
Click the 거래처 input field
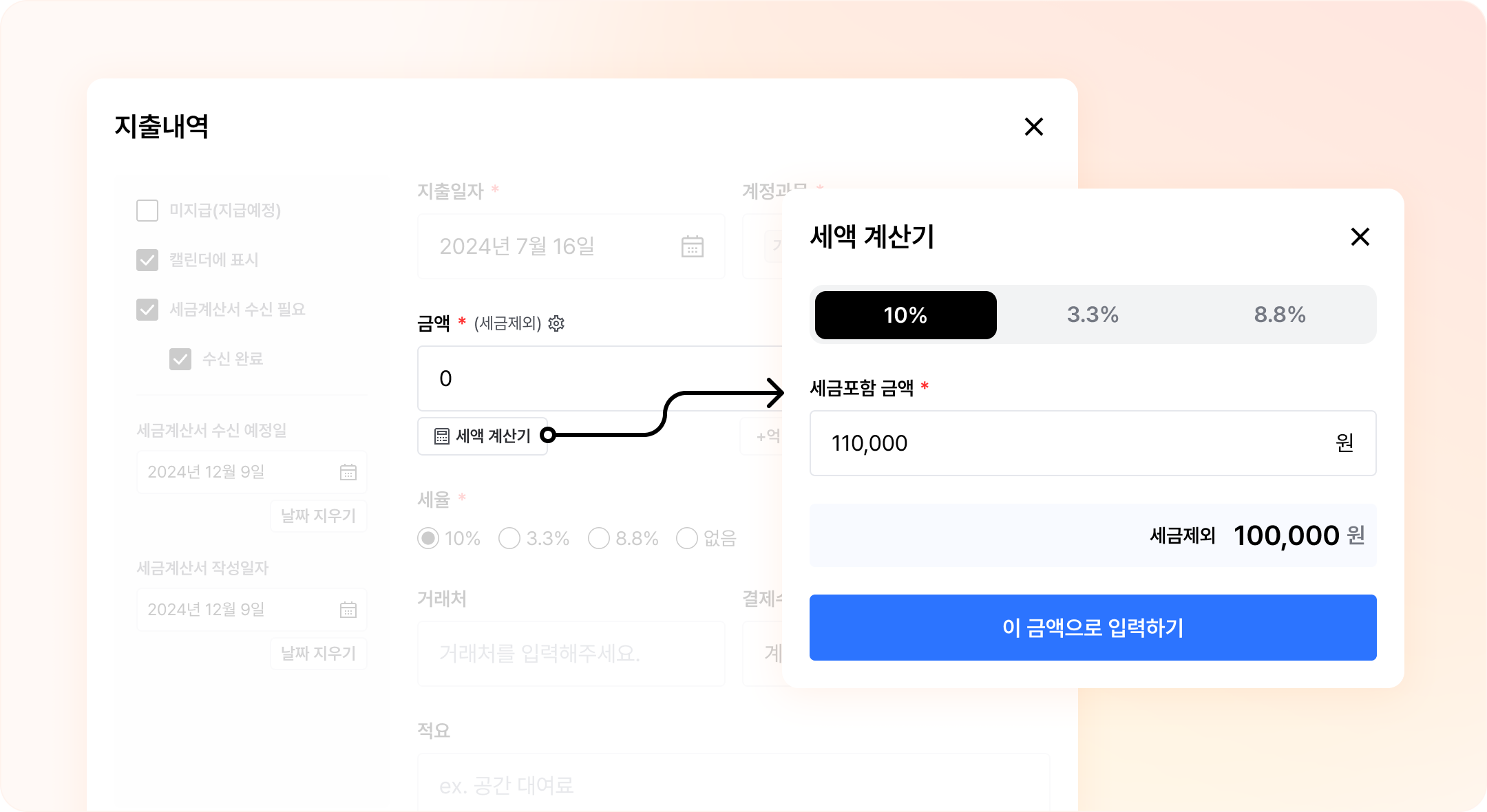[x=571, y=654]
